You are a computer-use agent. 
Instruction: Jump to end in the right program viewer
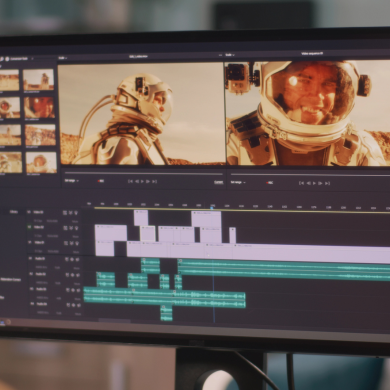327,183
